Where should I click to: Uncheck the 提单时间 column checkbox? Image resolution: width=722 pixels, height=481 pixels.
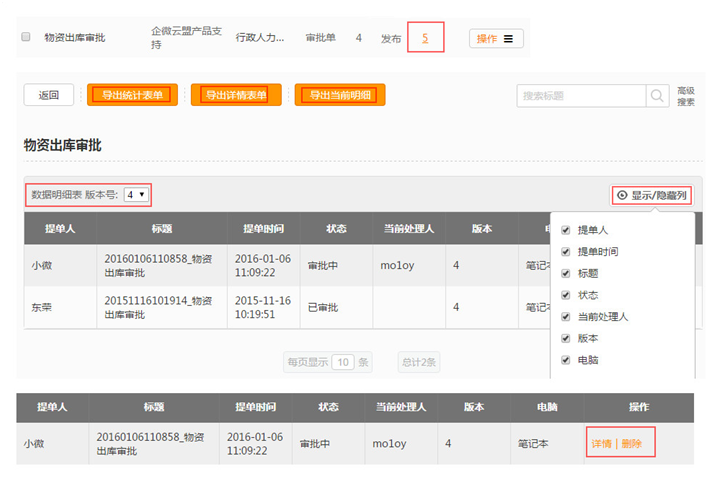coord(566,251)
